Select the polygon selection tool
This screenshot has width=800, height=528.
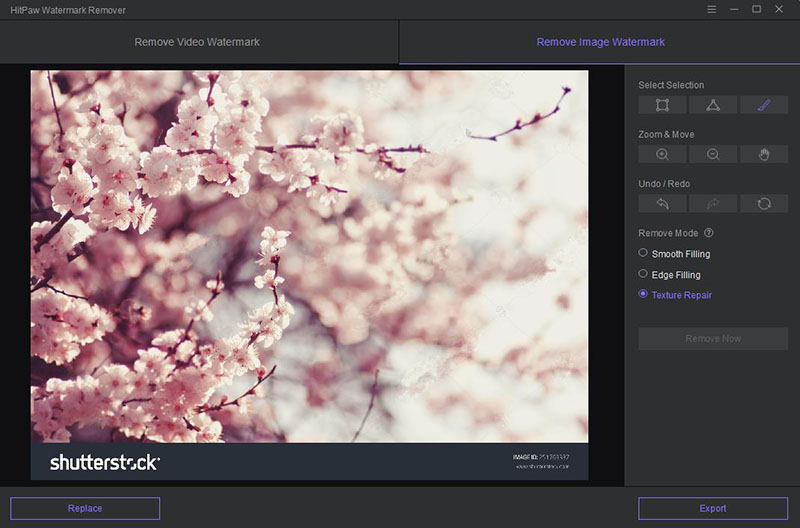(713, 105)
